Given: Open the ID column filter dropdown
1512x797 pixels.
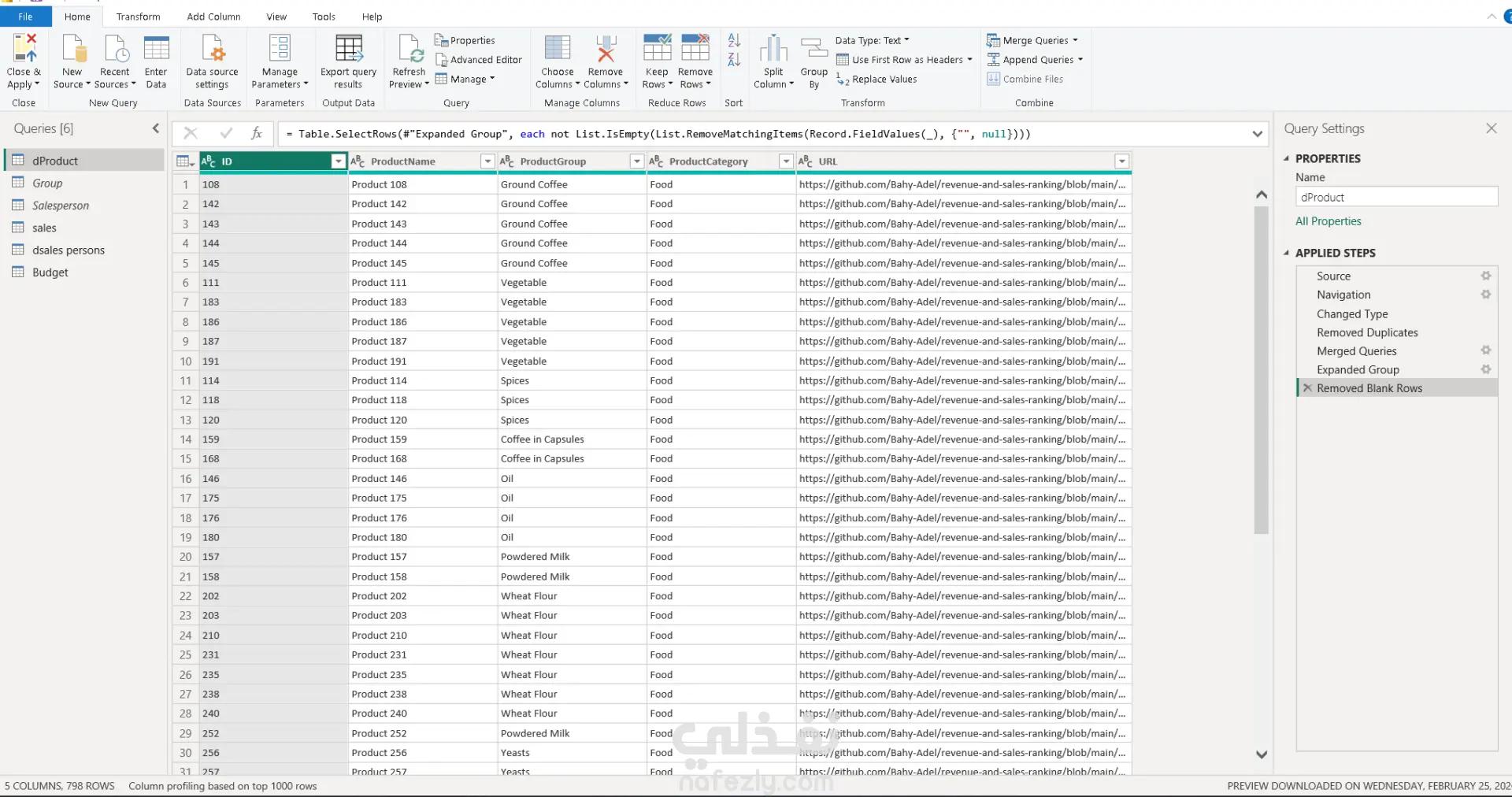Looking at the screenshot, I should (x=339, y=161).
